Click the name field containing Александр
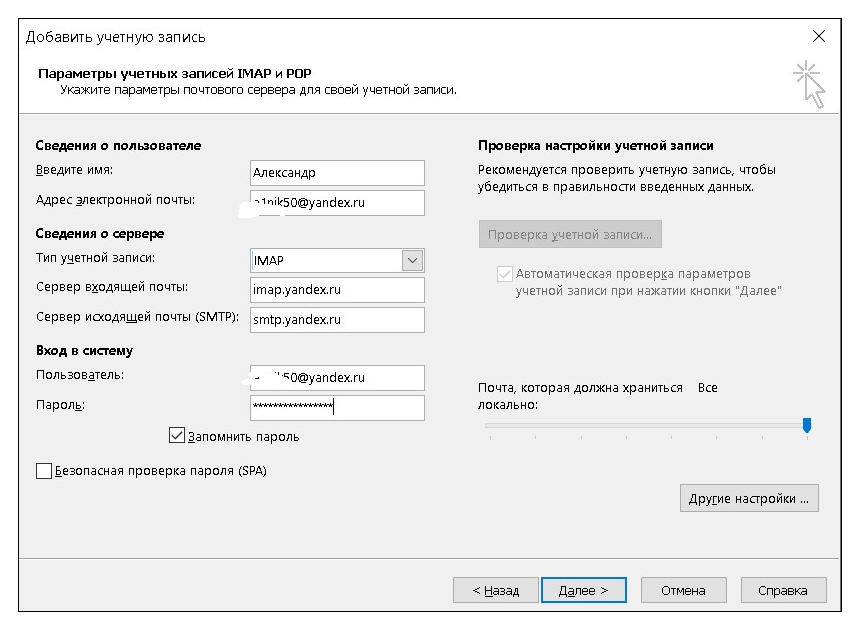 click(338, 172)
